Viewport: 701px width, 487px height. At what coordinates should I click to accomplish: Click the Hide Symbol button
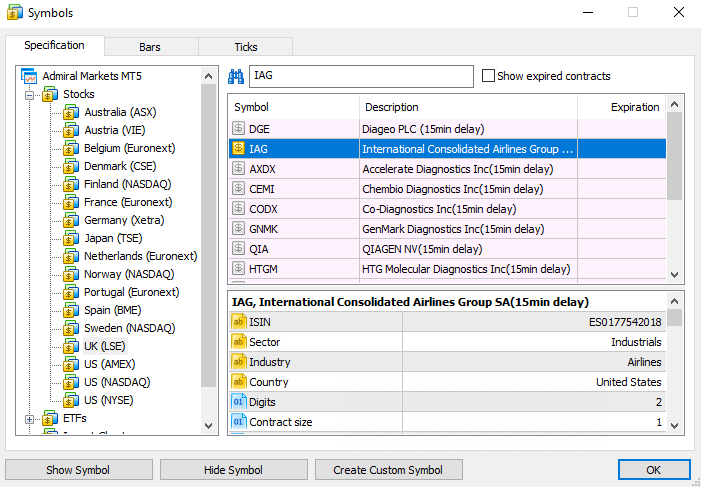(234, 470)
